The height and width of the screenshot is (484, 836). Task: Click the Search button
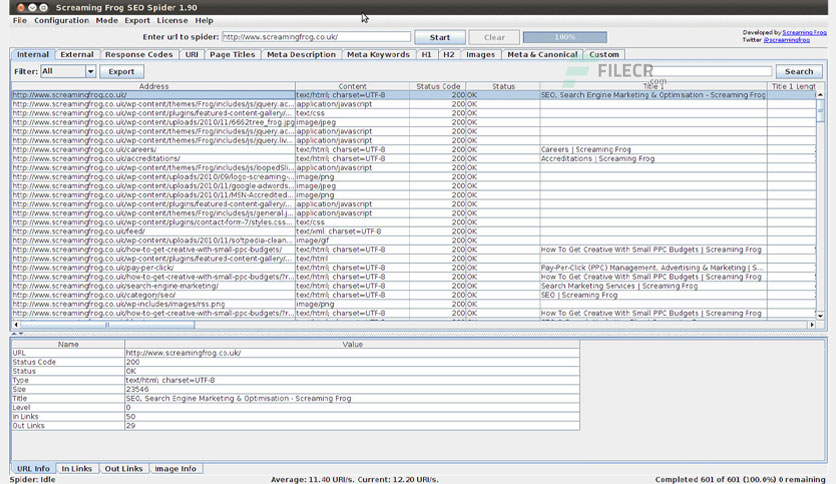tap(799, 71)
